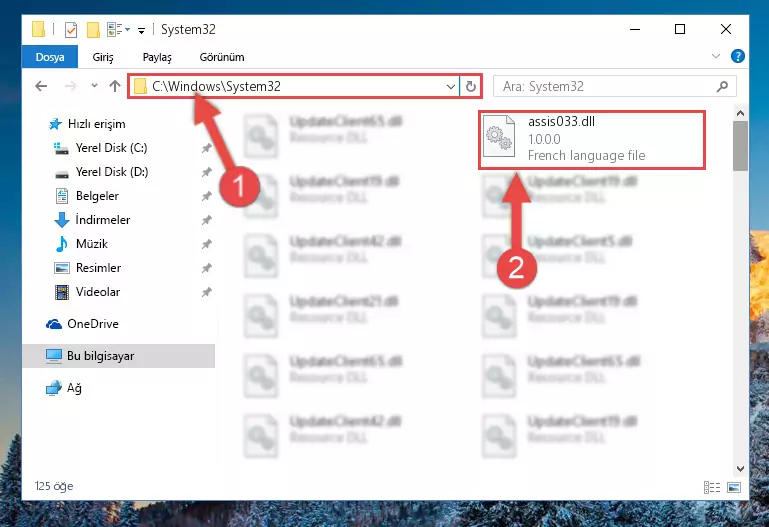Open Yerel Disk (D:) in sidebar

click(x=112, y=172)
